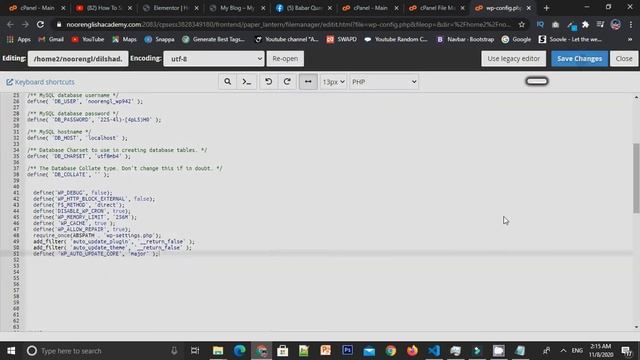This screenshot has width=640, height=360.
Task: Open the Apps bookmark
Action: pyautogui.click(x=19, y=39)
